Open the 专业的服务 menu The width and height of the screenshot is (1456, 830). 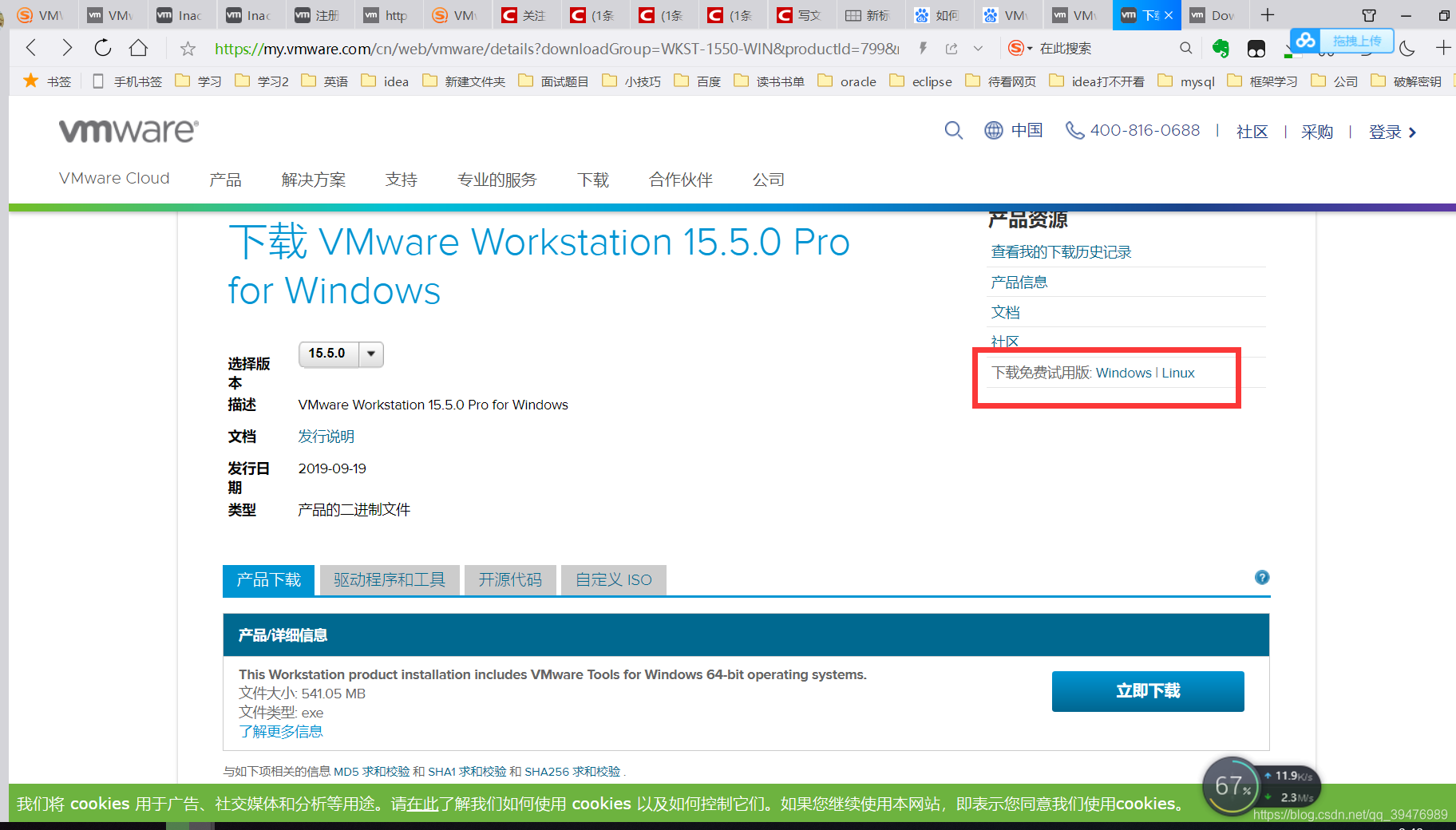[497, 180]
